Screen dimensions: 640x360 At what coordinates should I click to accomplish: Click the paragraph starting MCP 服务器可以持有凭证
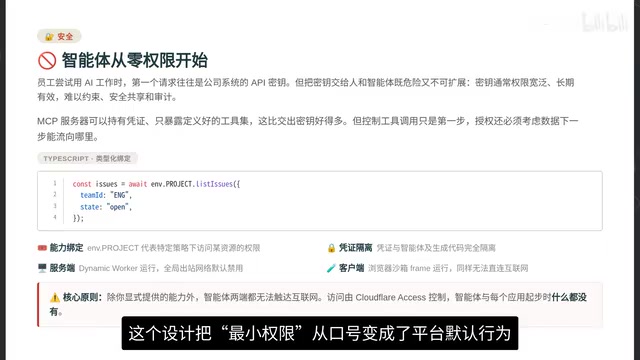(x=308, y=129)
